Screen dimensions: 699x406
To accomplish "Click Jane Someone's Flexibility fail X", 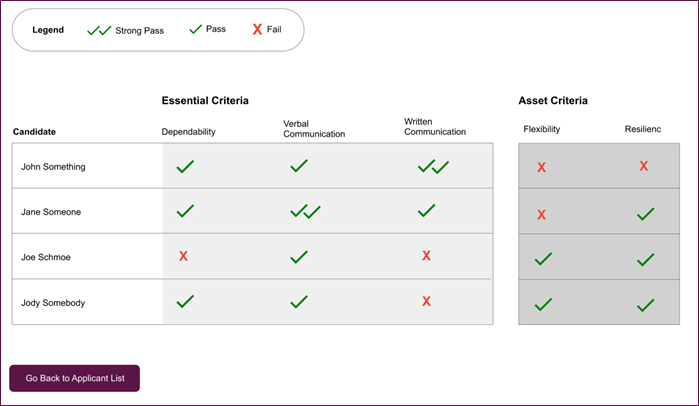I will click(541, 214).
